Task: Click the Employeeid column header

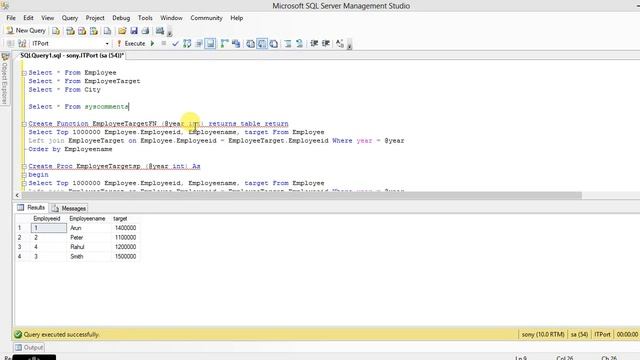Action: 49,219
